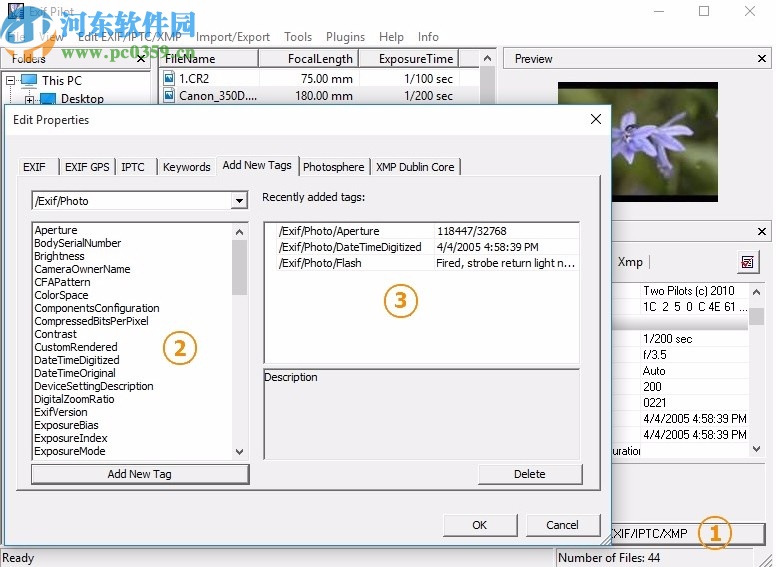The height and width of the screenshot is (567, 776).
Task: Click down arrow of tag list scrollbar
Action: [240, 451]
